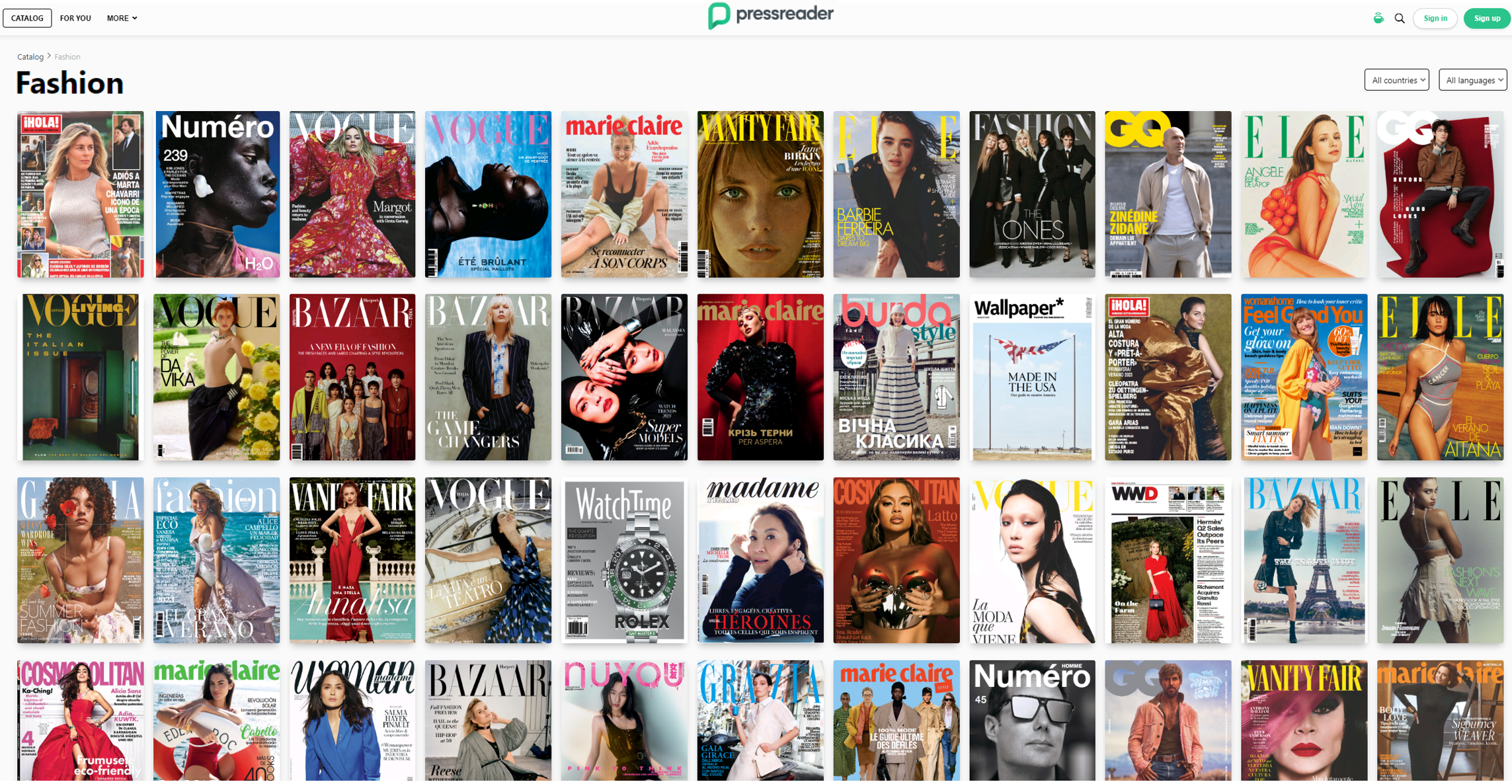Open the Vogue Margot cover
This screenshot has width=1512, height=784.
[352, 194]
